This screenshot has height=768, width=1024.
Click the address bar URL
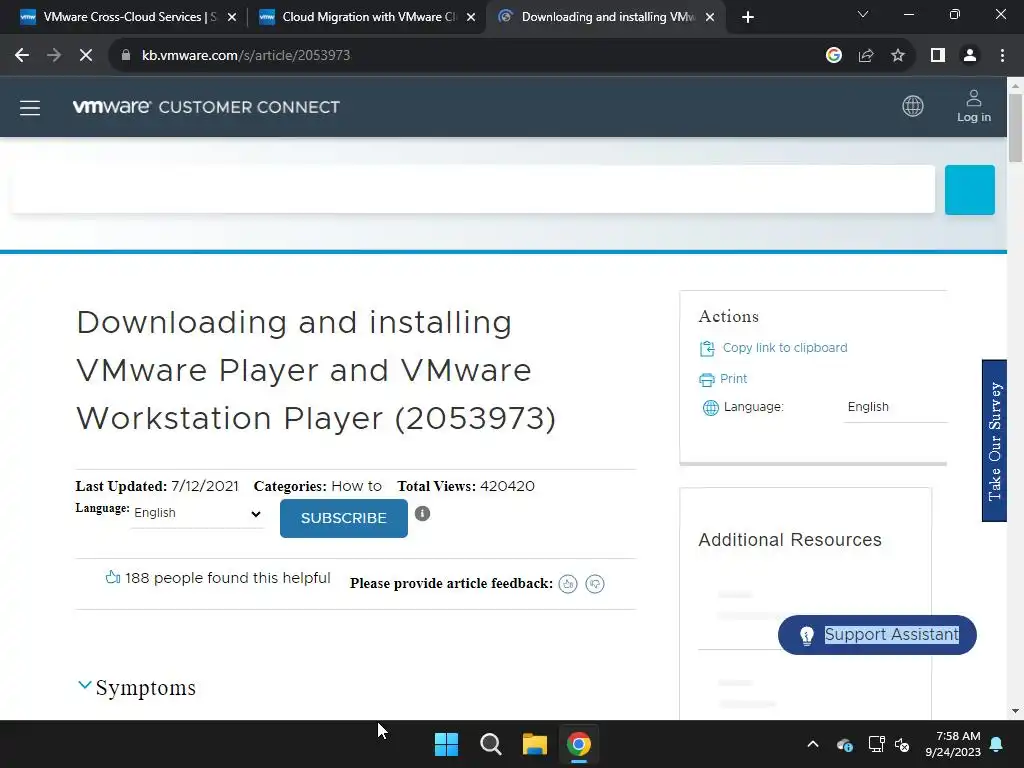pyautogui.click(x=246, y=56)
